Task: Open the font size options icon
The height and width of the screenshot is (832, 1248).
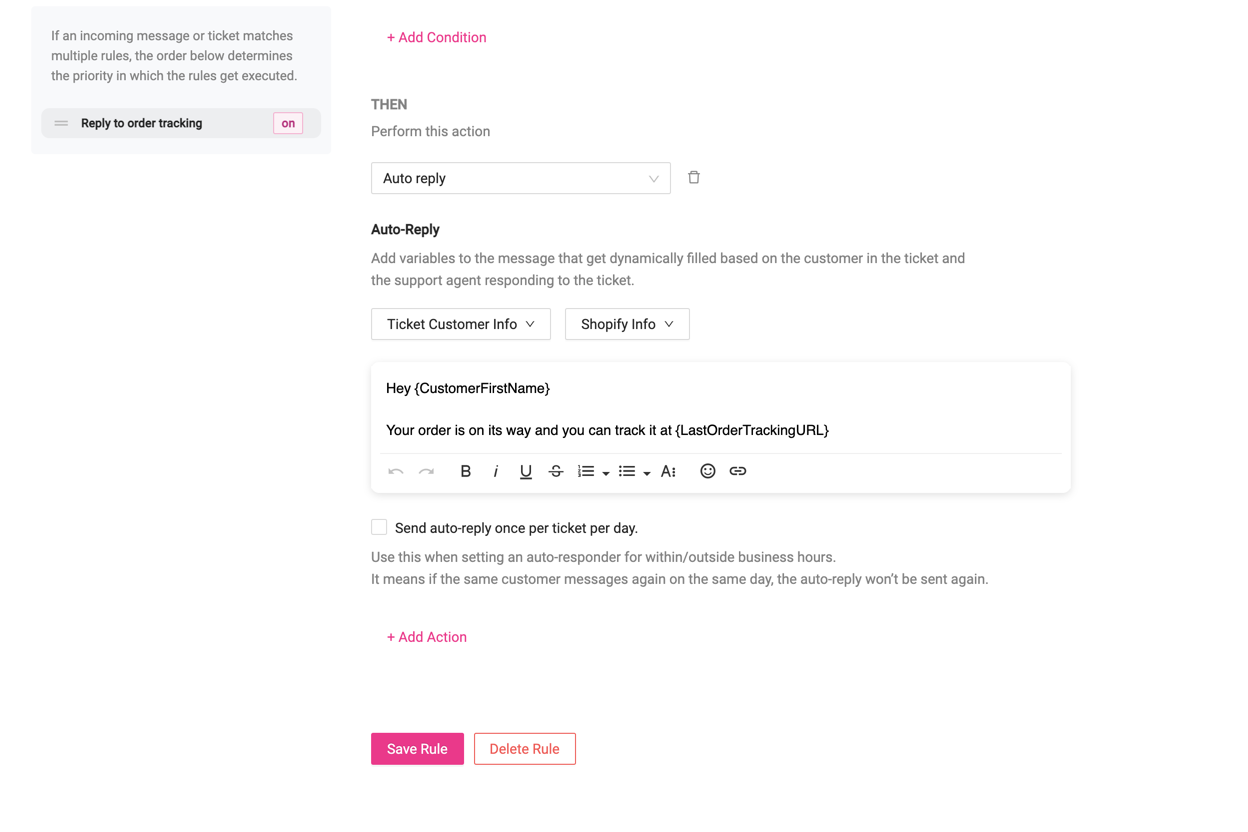Action: pos(668,471)
